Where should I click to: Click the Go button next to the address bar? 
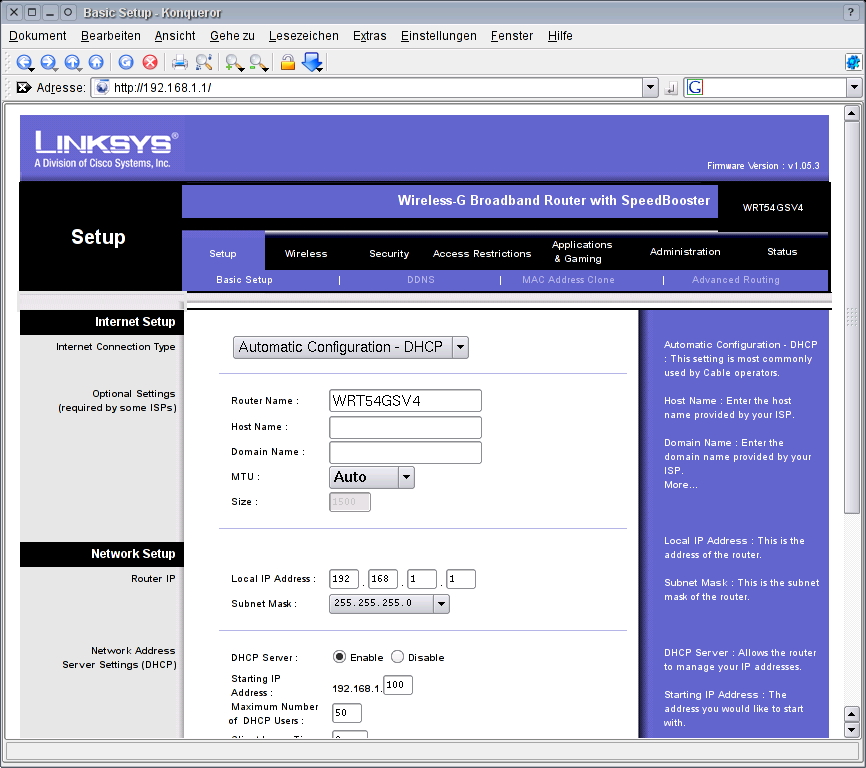click(x=671, y=88)
